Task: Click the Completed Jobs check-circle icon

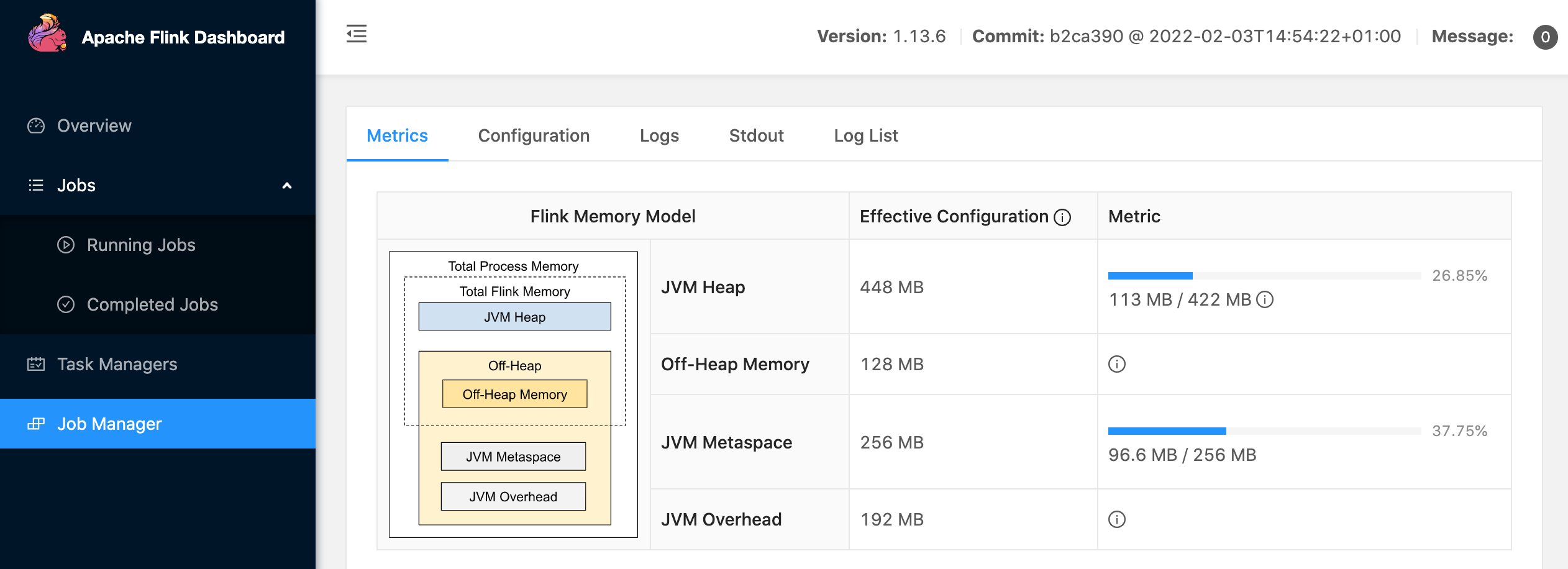Action: tap(66, 304)
